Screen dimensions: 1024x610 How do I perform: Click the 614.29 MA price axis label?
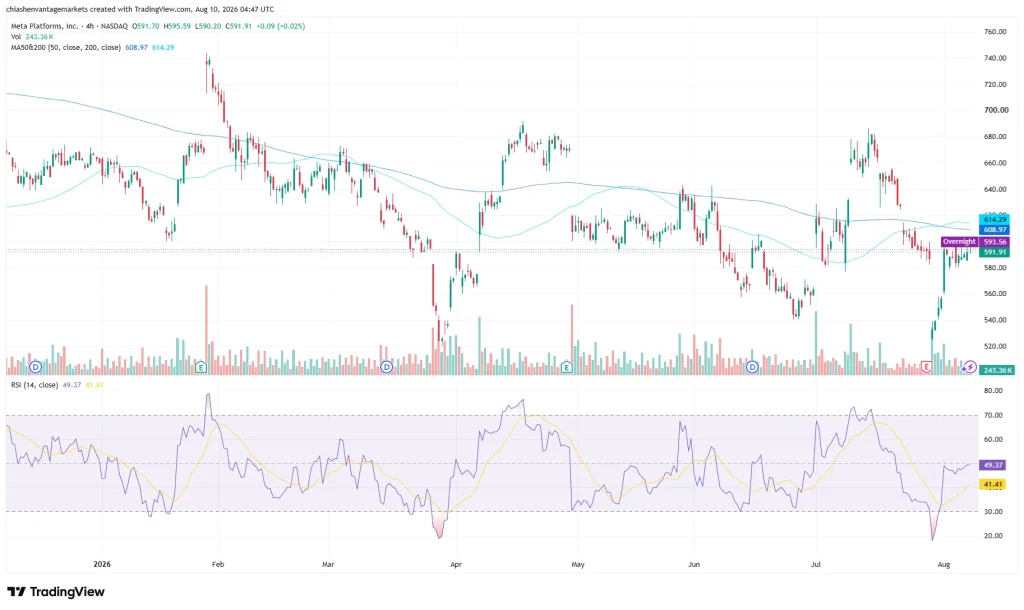[x=995, y=219]
